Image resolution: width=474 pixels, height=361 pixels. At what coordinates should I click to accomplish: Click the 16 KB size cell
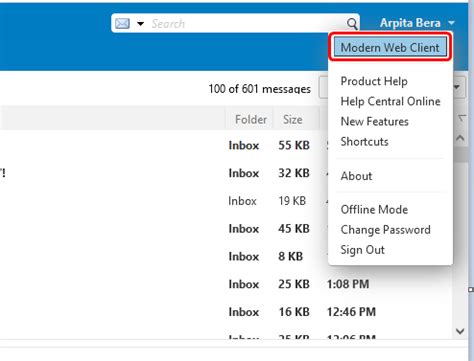(x=294, y=312)
